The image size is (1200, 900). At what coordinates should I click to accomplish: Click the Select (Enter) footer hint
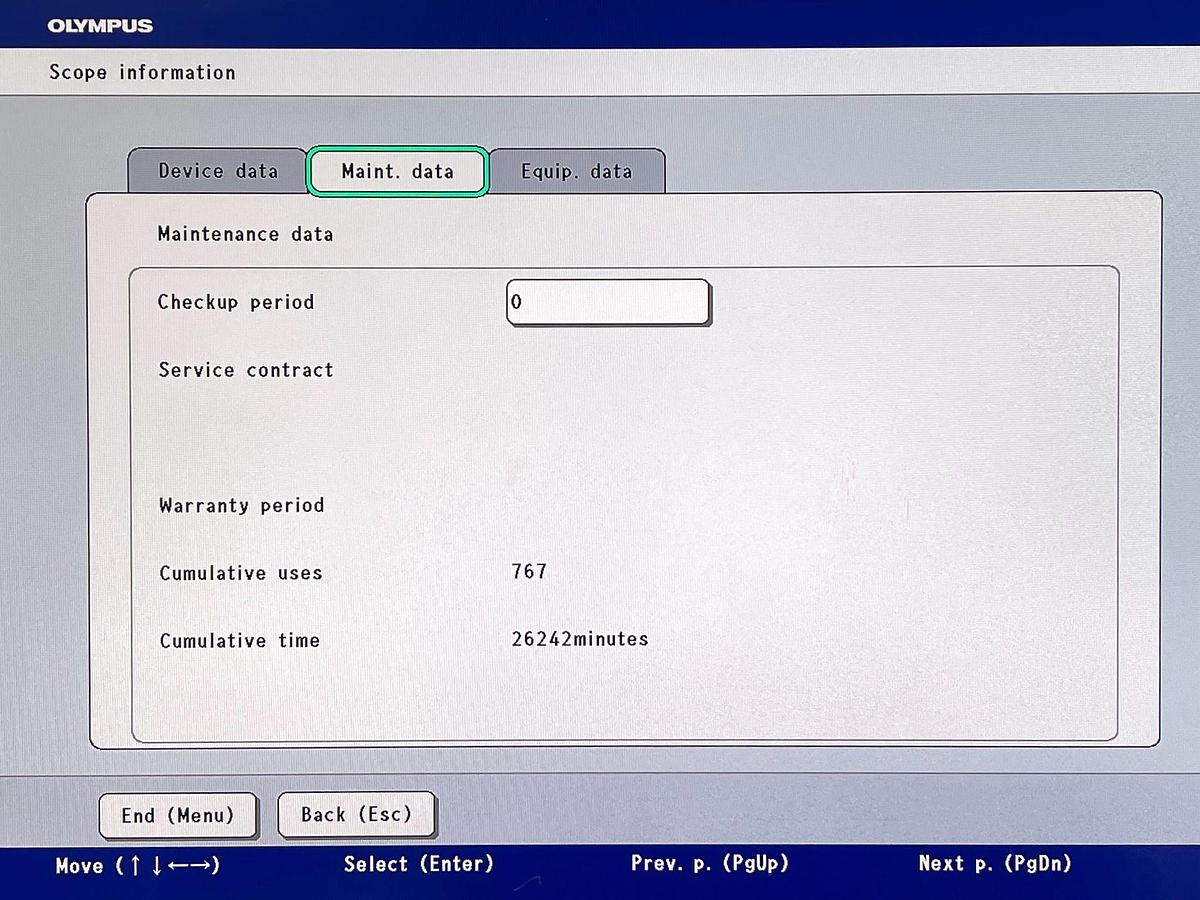pyautogui.click(x=419, y=864)
